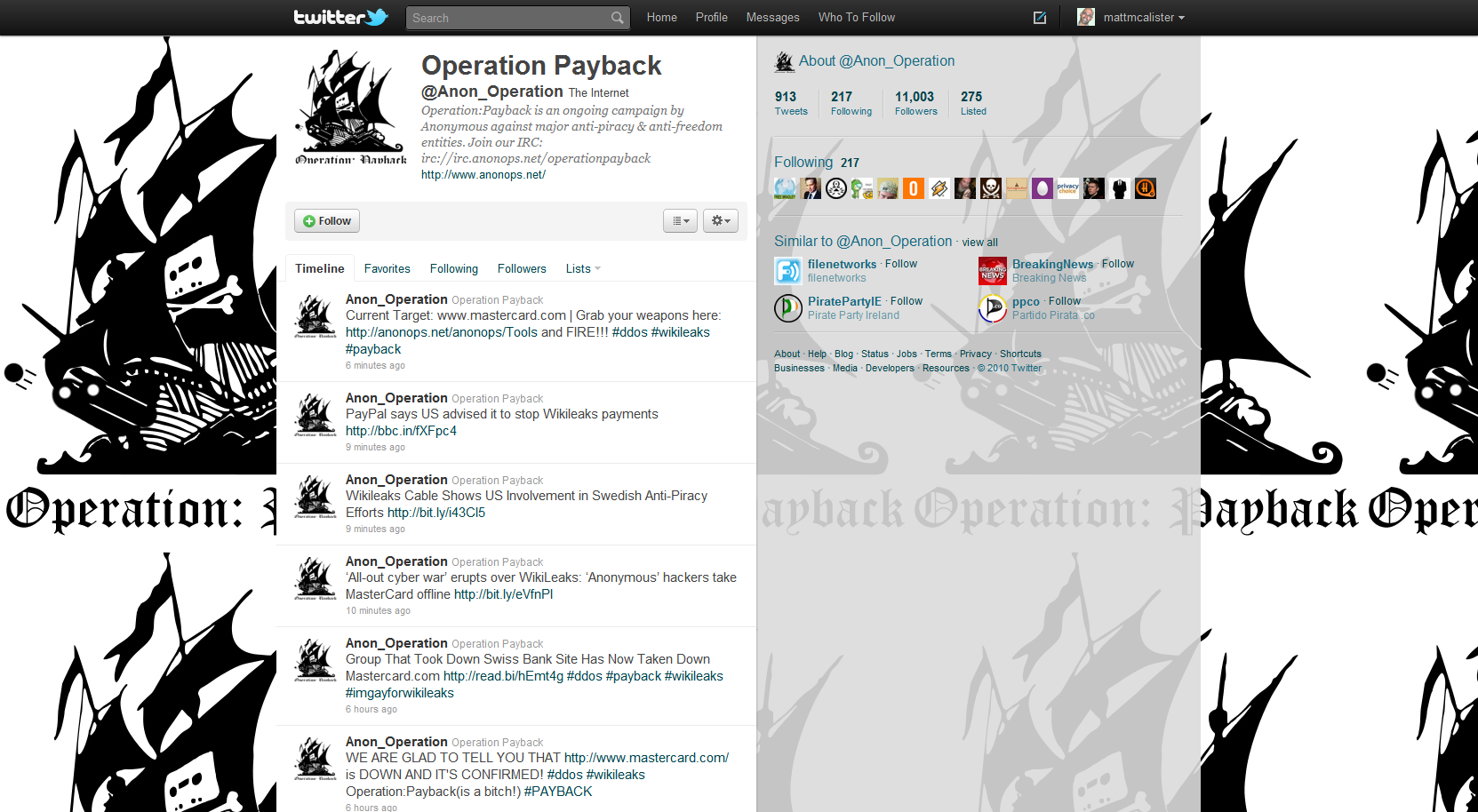Open the lists dropdown button next to Follow

pos(680,220)
